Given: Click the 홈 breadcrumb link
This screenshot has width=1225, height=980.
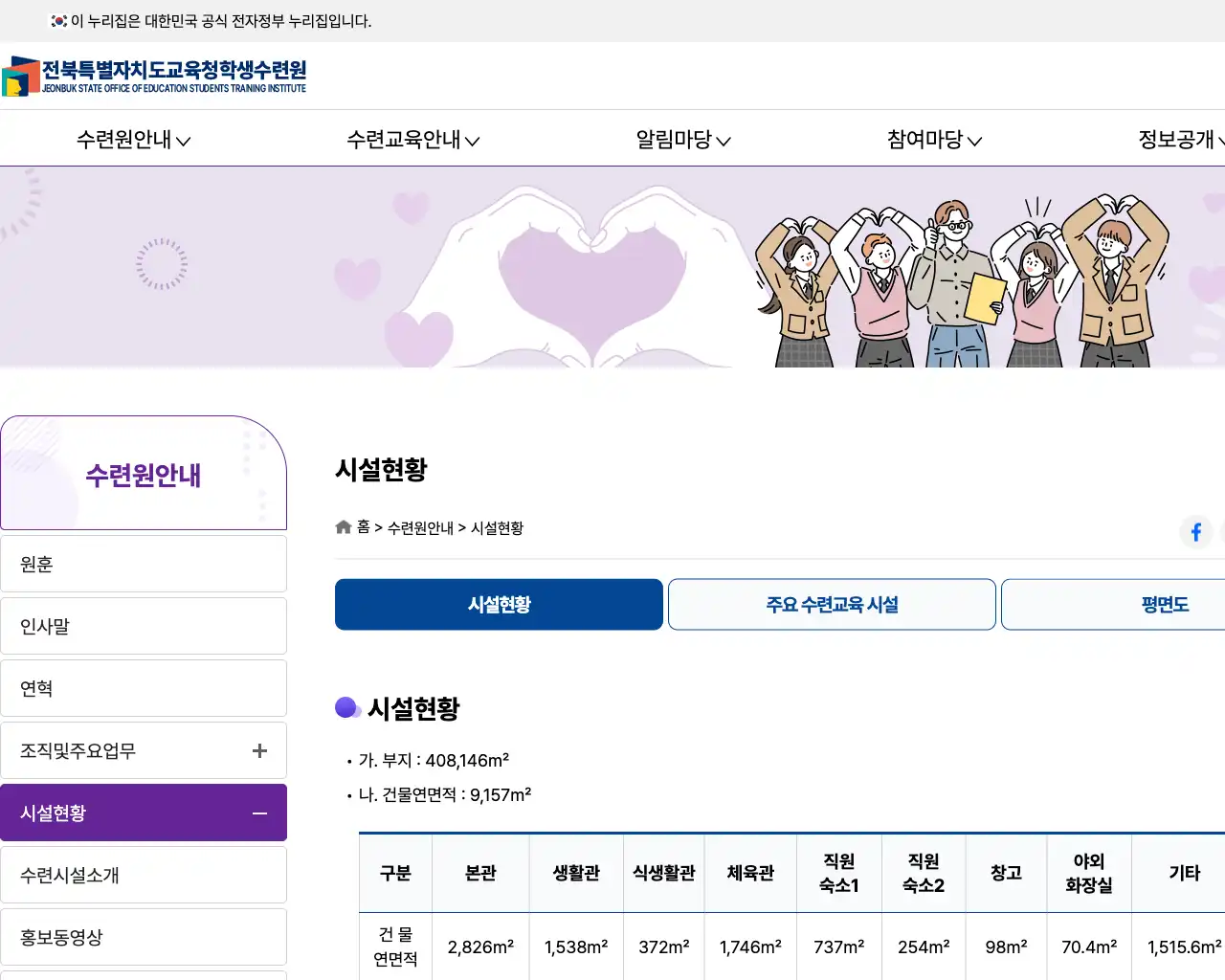Looking at the screenshot, I should (x=364, y=527).
